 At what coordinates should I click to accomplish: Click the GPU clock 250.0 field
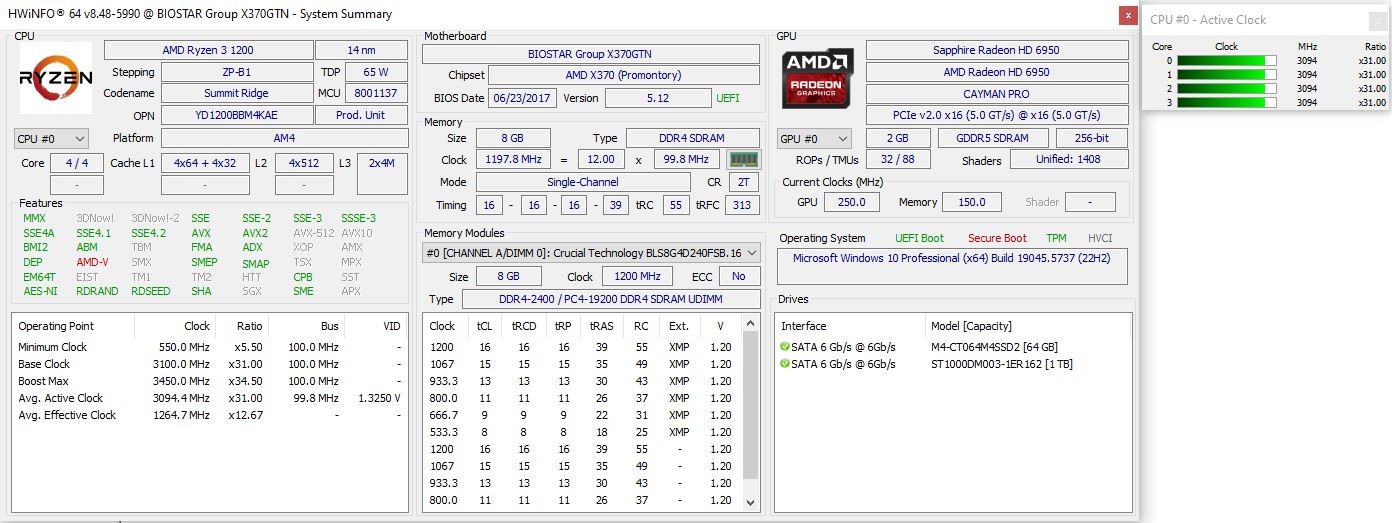coord(852,202)
